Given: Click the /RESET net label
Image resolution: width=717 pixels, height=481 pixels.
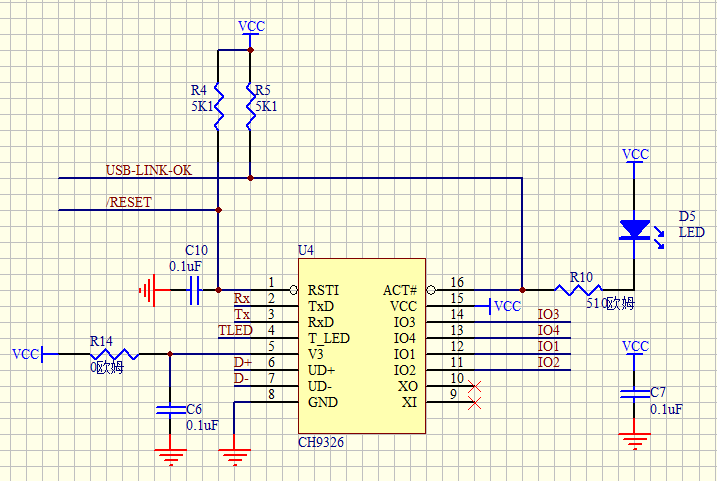Looking at the screenshot, I should [x=129, y=202].
